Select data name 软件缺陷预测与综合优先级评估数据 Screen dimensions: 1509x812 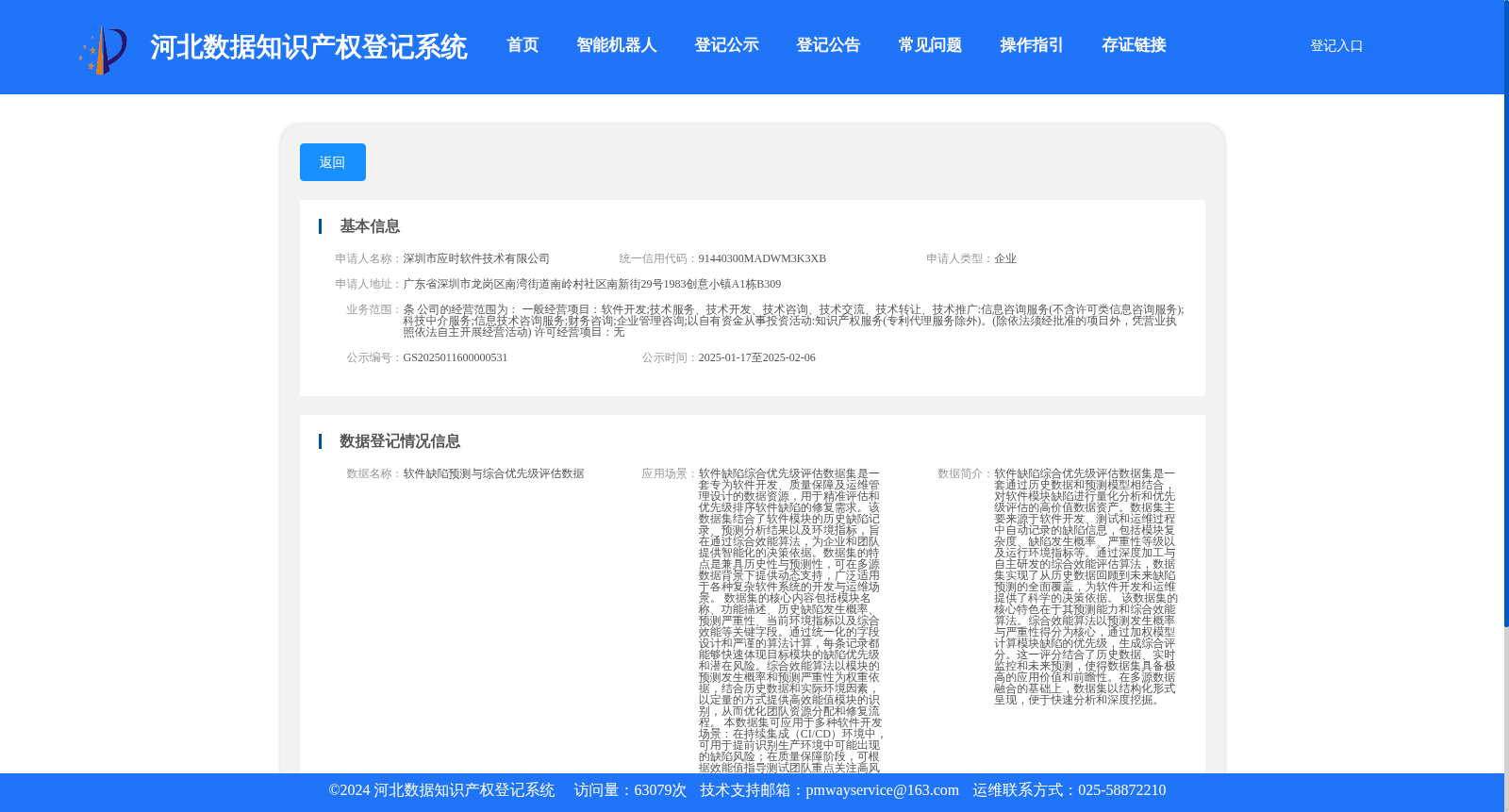click(x=493, y=473)
